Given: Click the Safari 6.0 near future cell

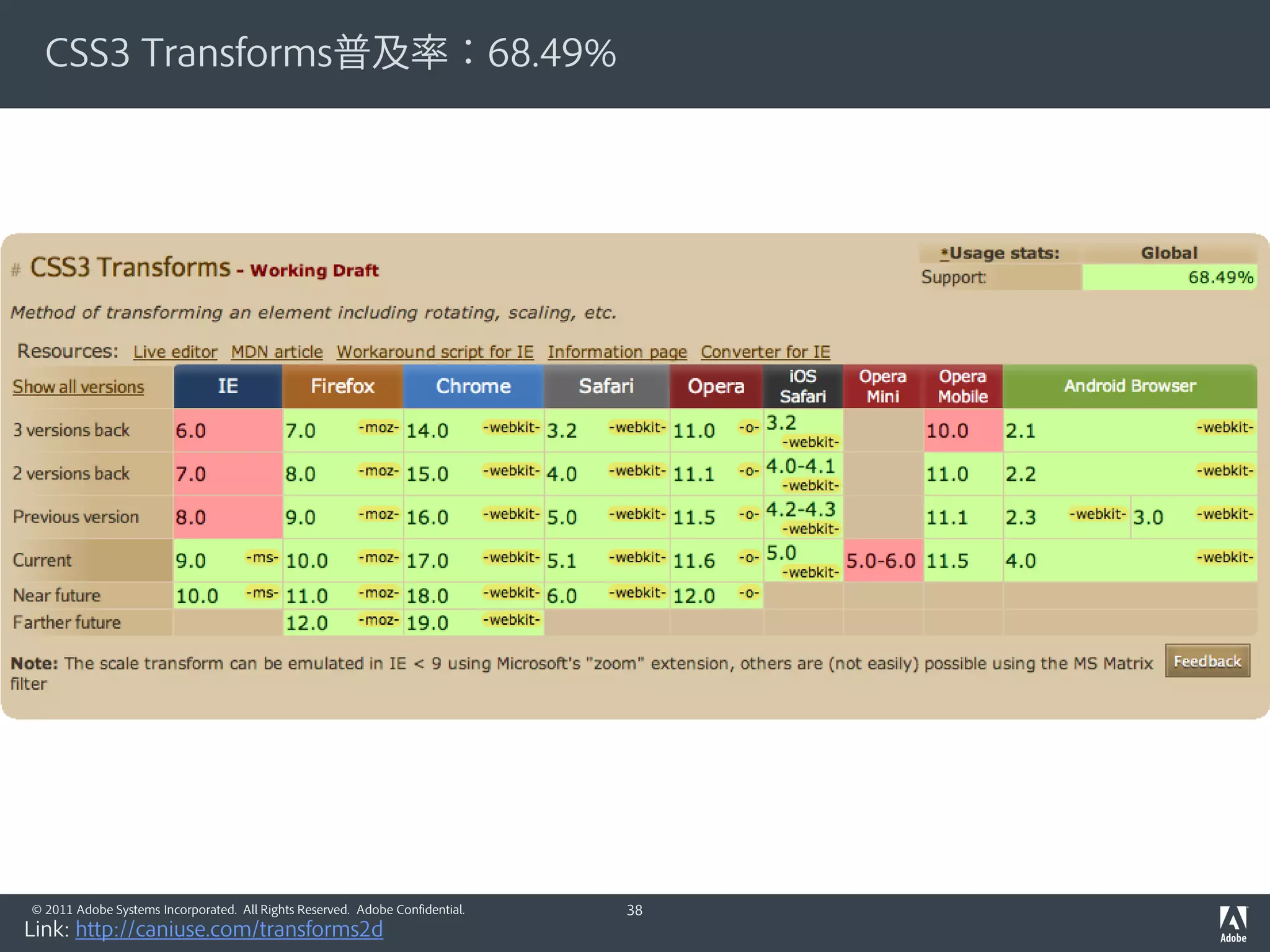Looking at the screenshot, I should pos(606,596).
